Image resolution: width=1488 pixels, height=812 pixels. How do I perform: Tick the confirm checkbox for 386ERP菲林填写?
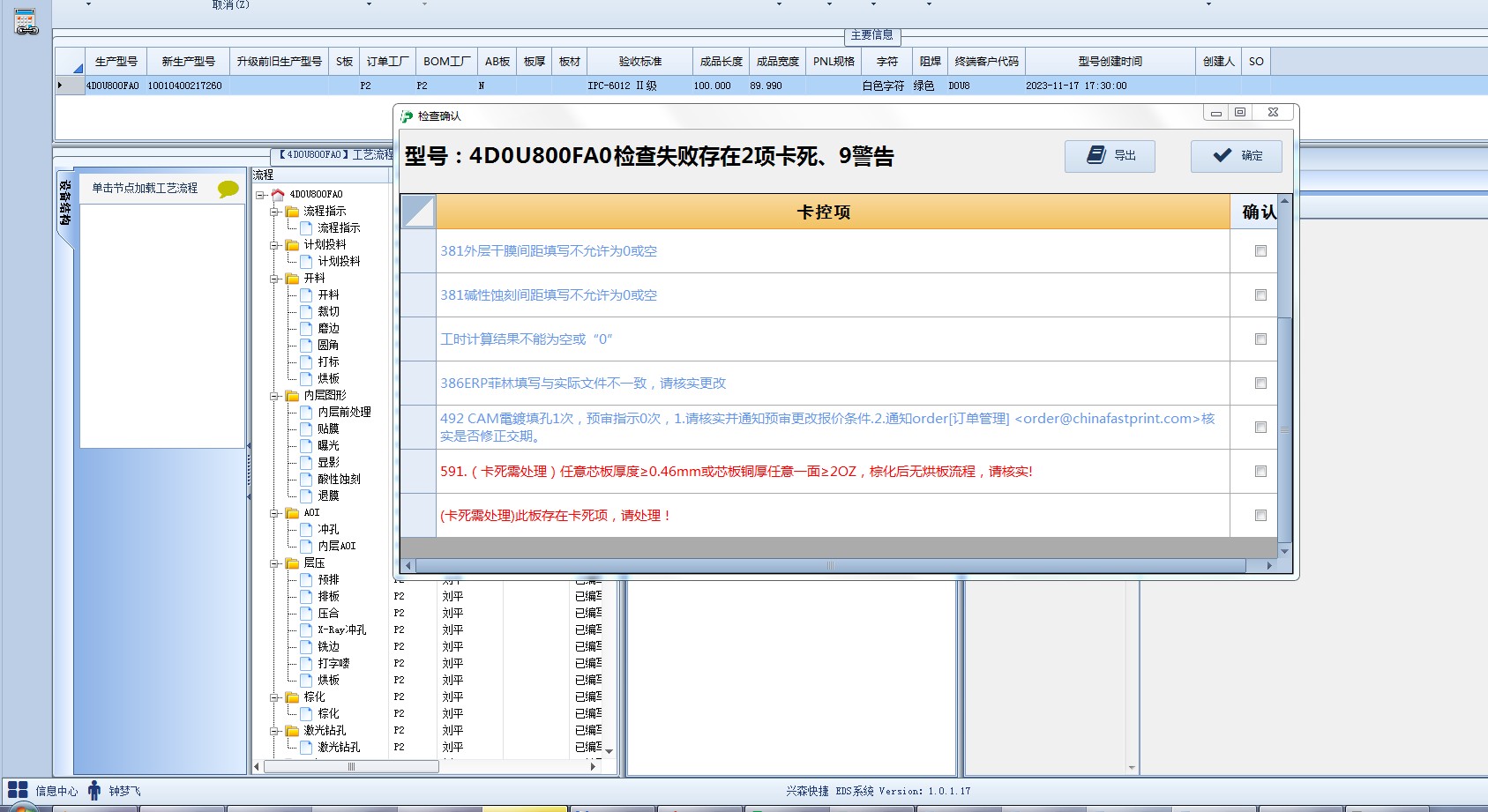1260,384
